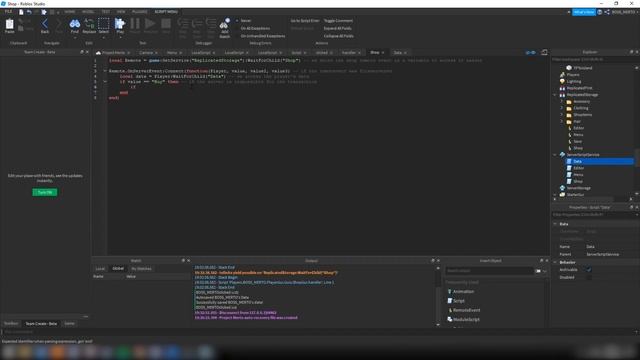
Task: Enable break On Unhandled Exceptions
Action: [262, 36]
